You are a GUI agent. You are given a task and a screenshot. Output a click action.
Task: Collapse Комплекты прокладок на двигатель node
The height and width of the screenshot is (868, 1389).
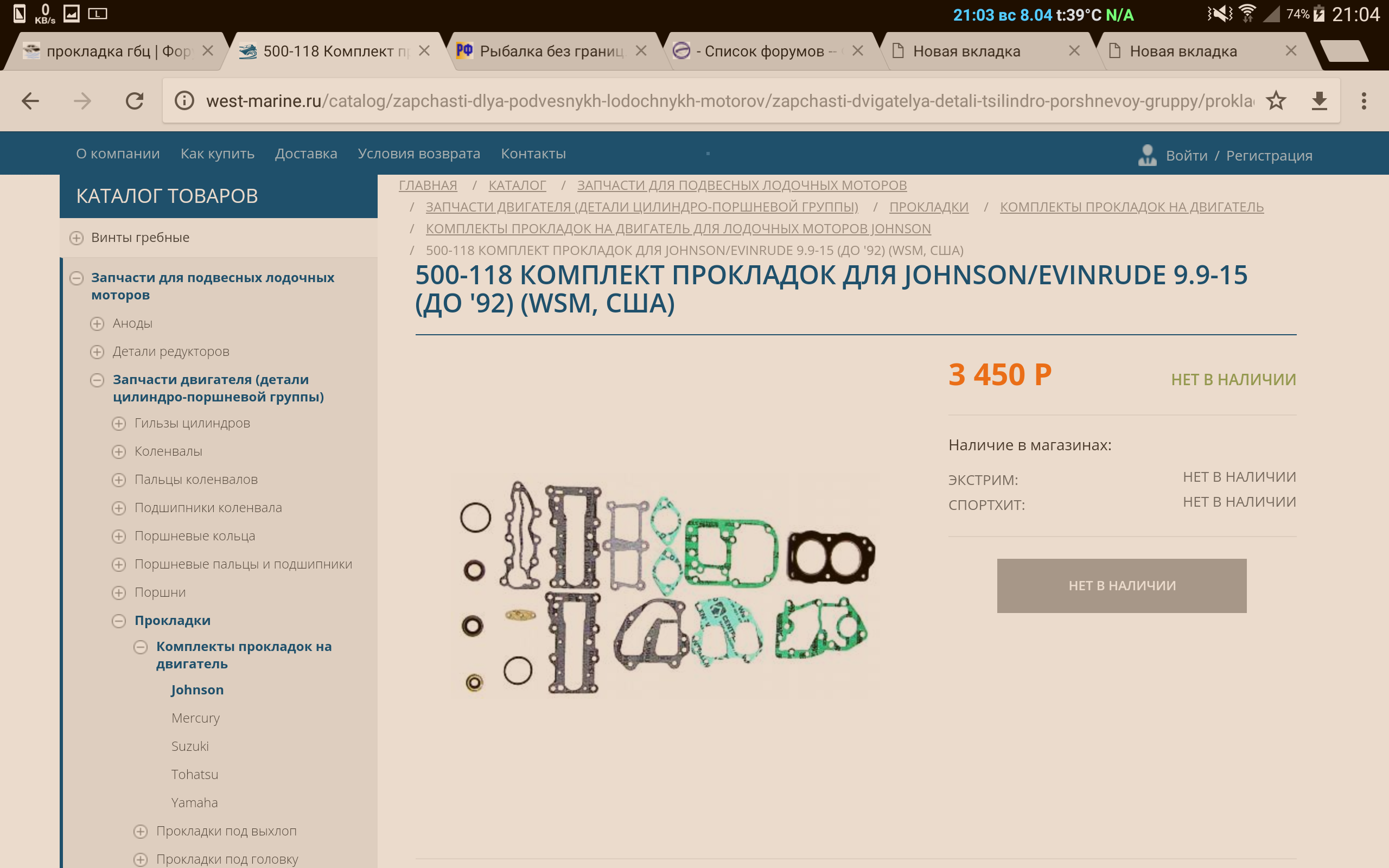pos(141,648)
